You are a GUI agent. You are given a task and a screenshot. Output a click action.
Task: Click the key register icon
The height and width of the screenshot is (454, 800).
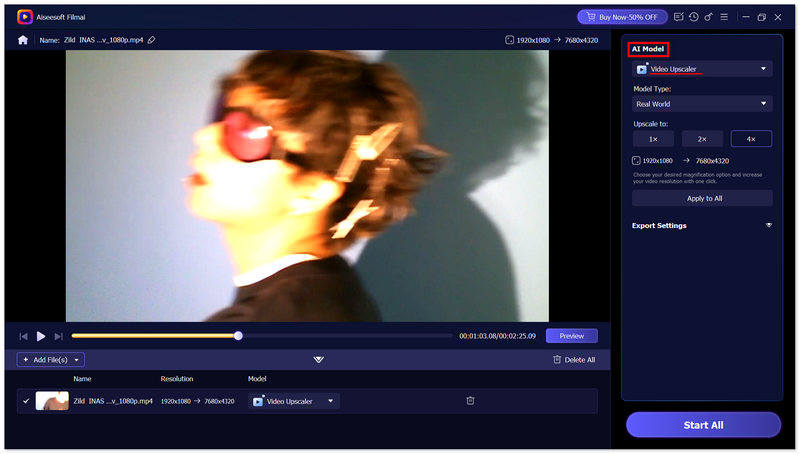click(x=709, y=17)
